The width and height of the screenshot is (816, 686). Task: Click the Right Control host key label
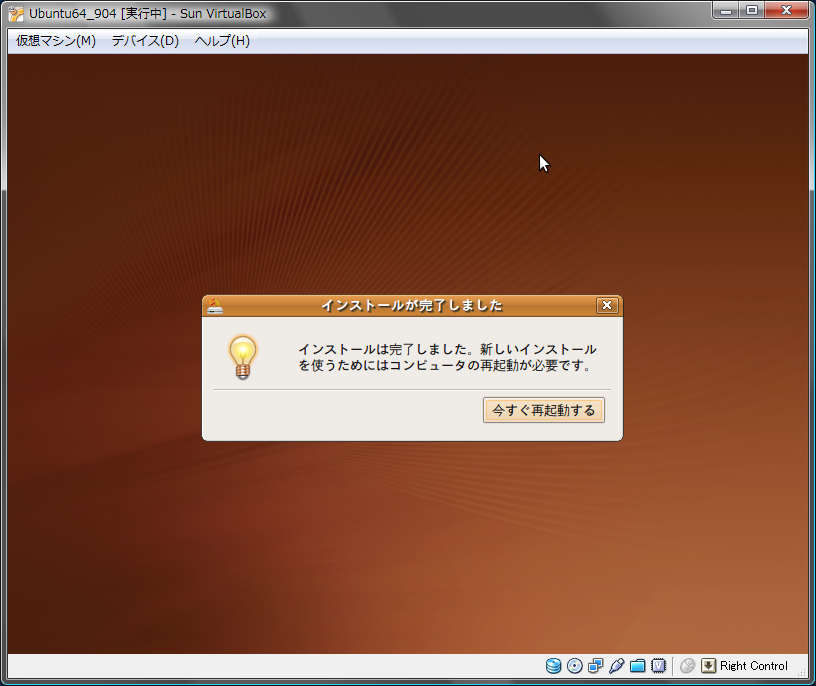point(754,666)
